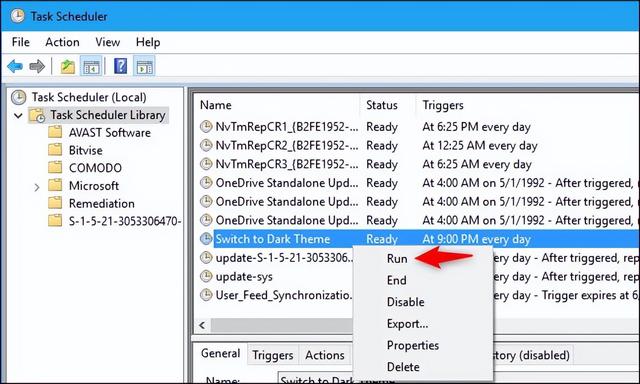Switch to the General tab
Viewport: 640px width, 384px height.
click(220, 353)
